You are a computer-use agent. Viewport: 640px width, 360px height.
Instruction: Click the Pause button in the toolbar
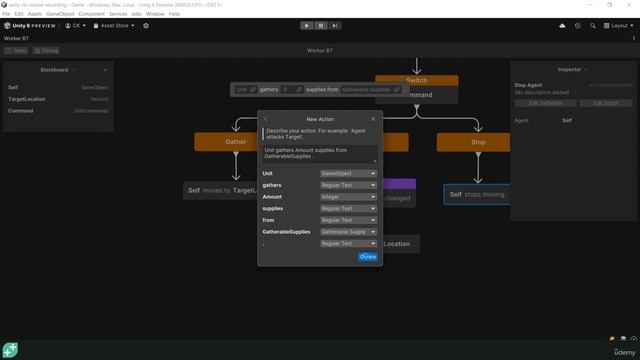[321, 26]
